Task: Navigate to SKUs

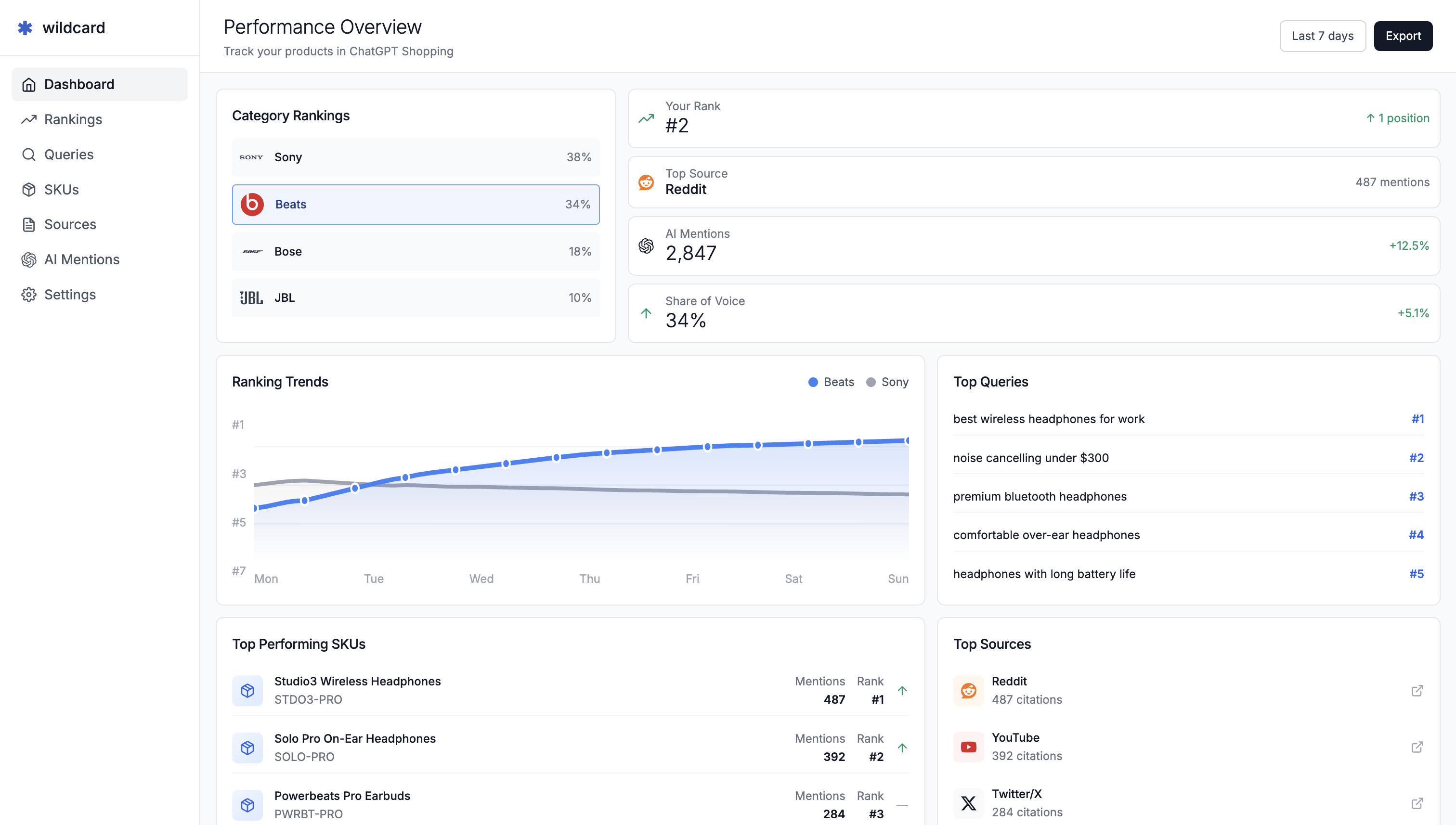Action: point(99,190)
